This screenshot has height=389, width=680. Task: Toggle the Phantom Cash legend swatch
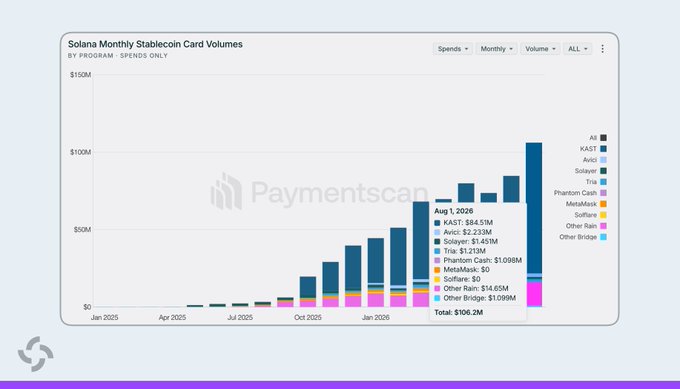[603, 193]
